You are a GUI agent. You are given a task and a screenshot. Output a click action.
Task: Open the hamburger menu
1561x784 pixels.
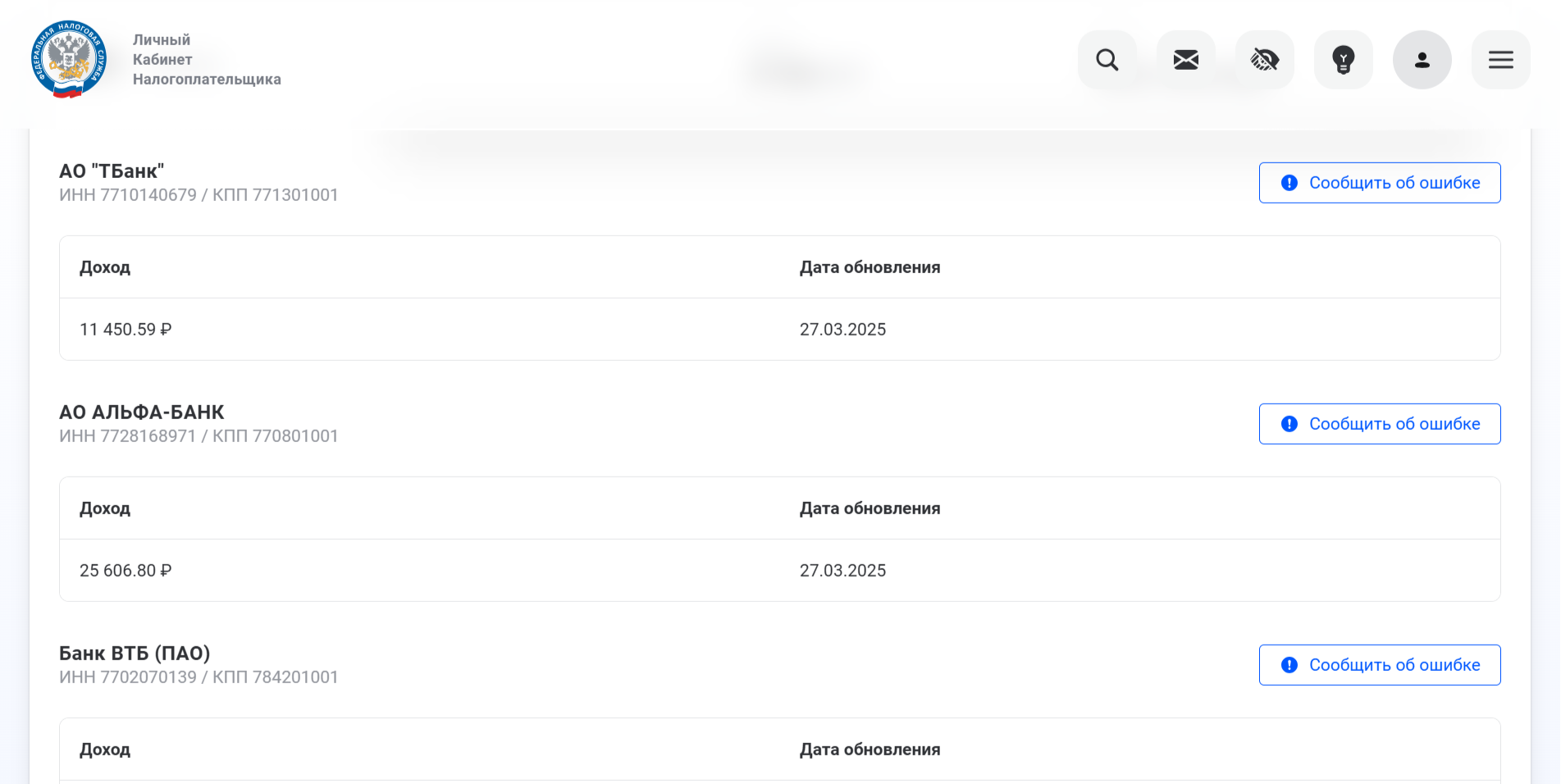(x=1500, y=60)
